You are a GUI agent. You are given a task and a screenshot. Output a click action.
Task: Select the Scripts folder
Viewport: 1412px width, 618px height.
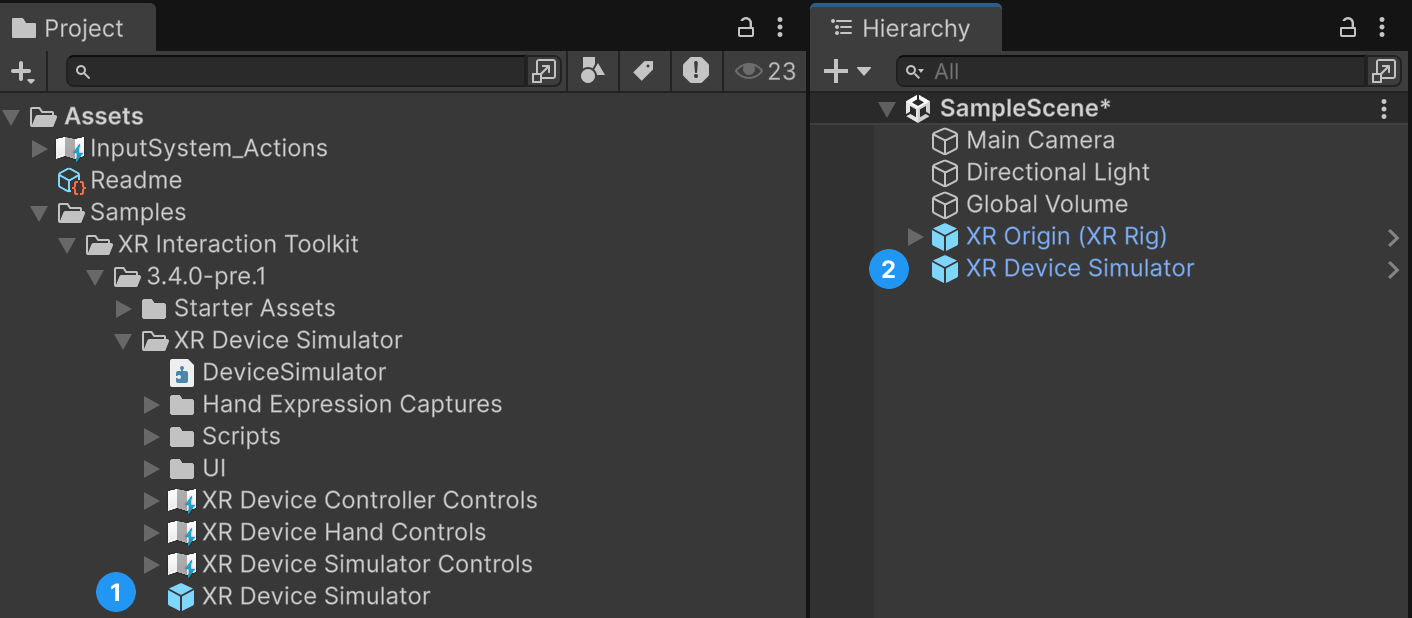point(241,436)
